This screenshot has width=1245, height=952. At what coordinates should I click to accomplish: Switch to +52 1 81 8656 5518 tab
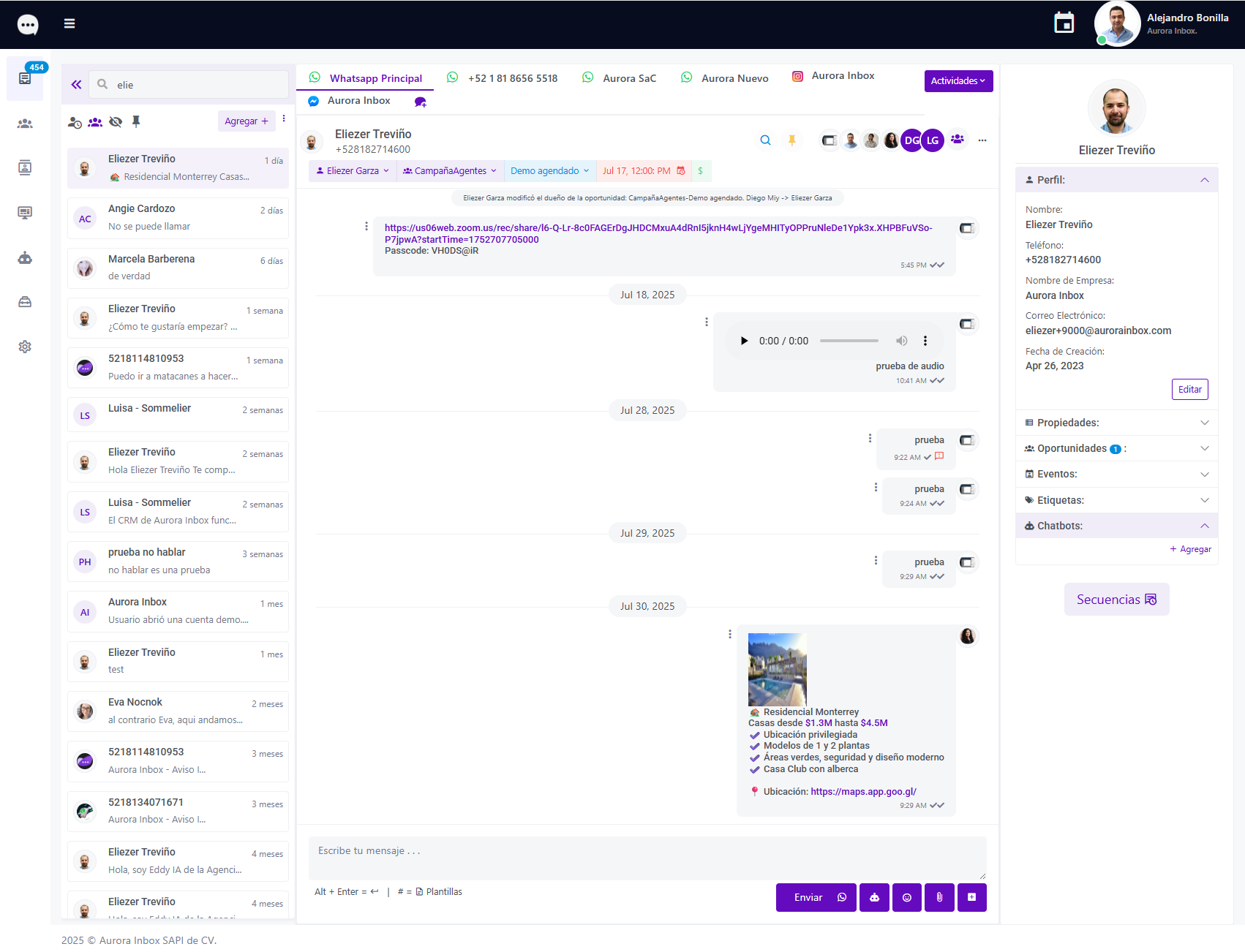(x=503, y=78)
